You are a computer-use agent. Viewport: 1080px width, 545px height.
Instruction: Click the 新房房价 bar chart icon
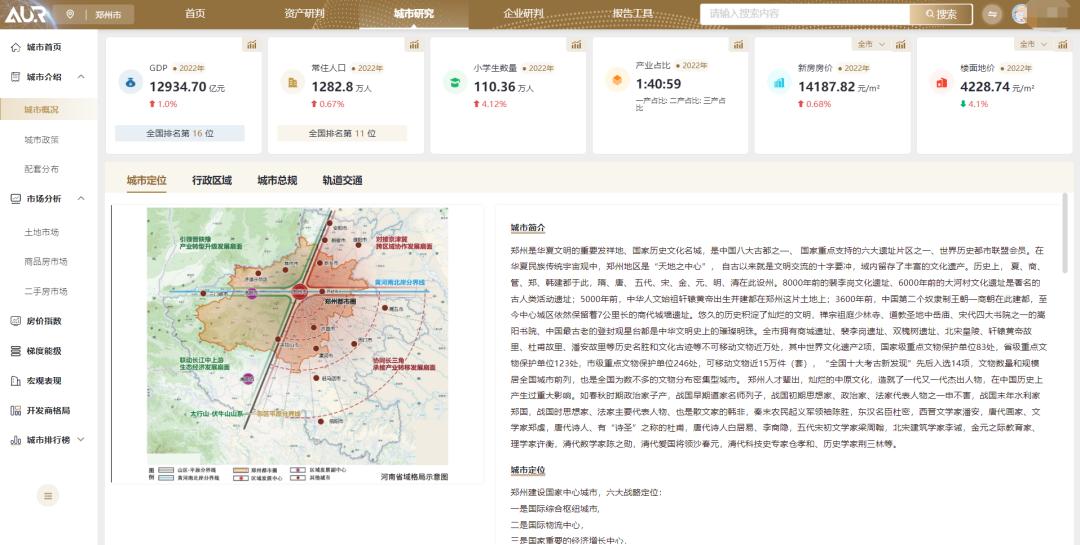779,82
